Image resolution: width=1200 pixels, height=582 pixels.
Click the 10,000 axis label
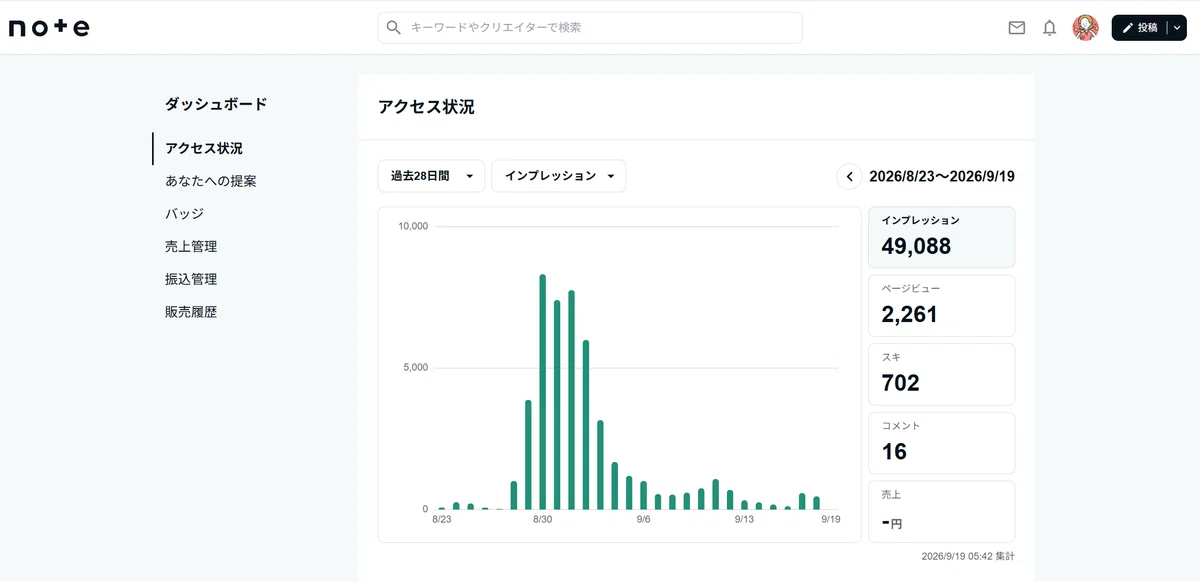413,226
